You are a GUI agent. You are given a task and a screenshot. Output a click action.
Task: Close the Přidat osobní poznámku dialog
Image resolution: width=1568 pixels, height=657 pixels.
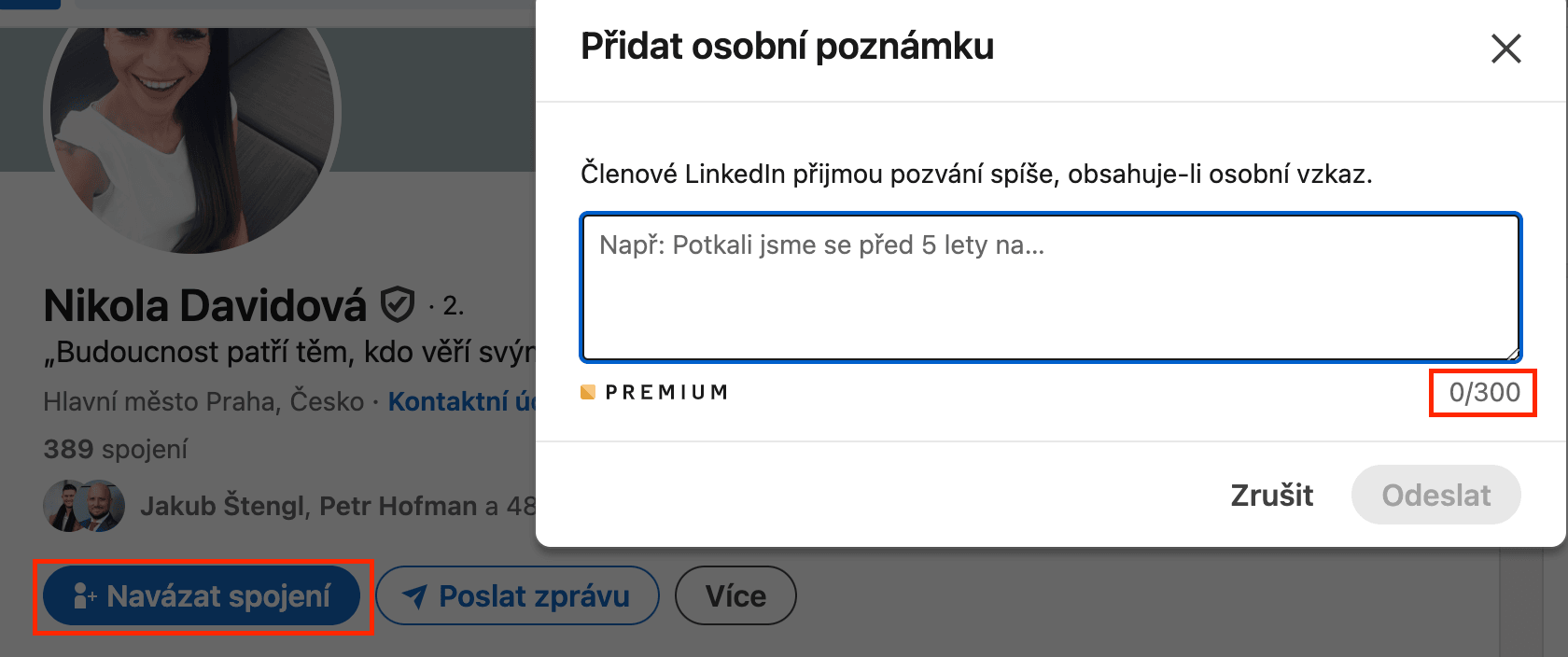pos(1505,49)
